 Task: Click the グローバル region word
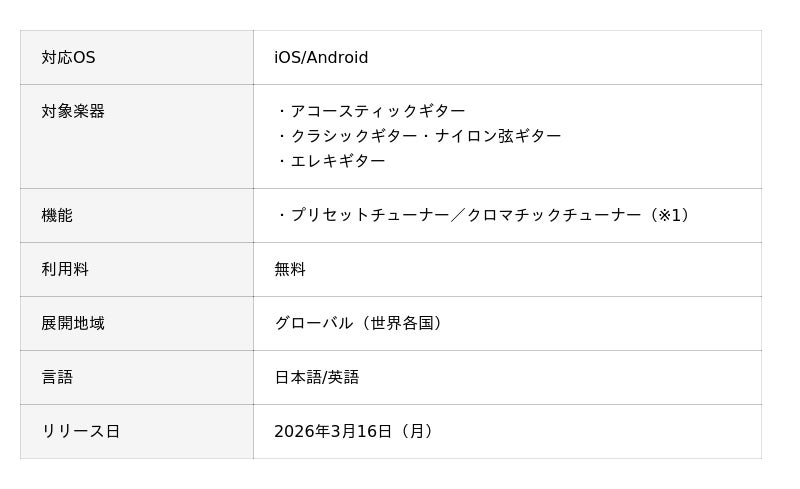[x=314, y=323]
